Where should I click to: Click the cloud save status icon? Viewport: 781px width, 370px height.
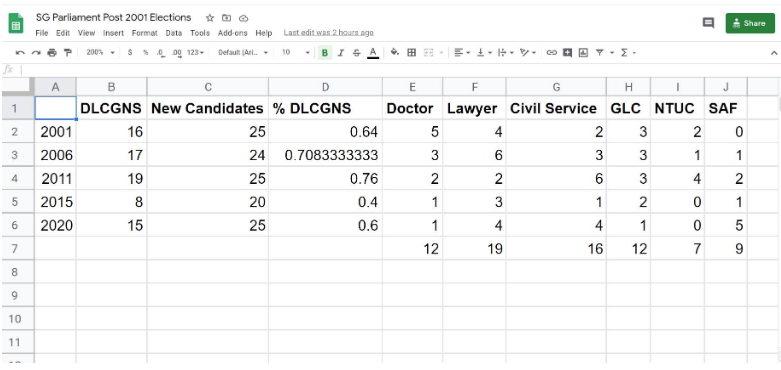pos(244,18)
